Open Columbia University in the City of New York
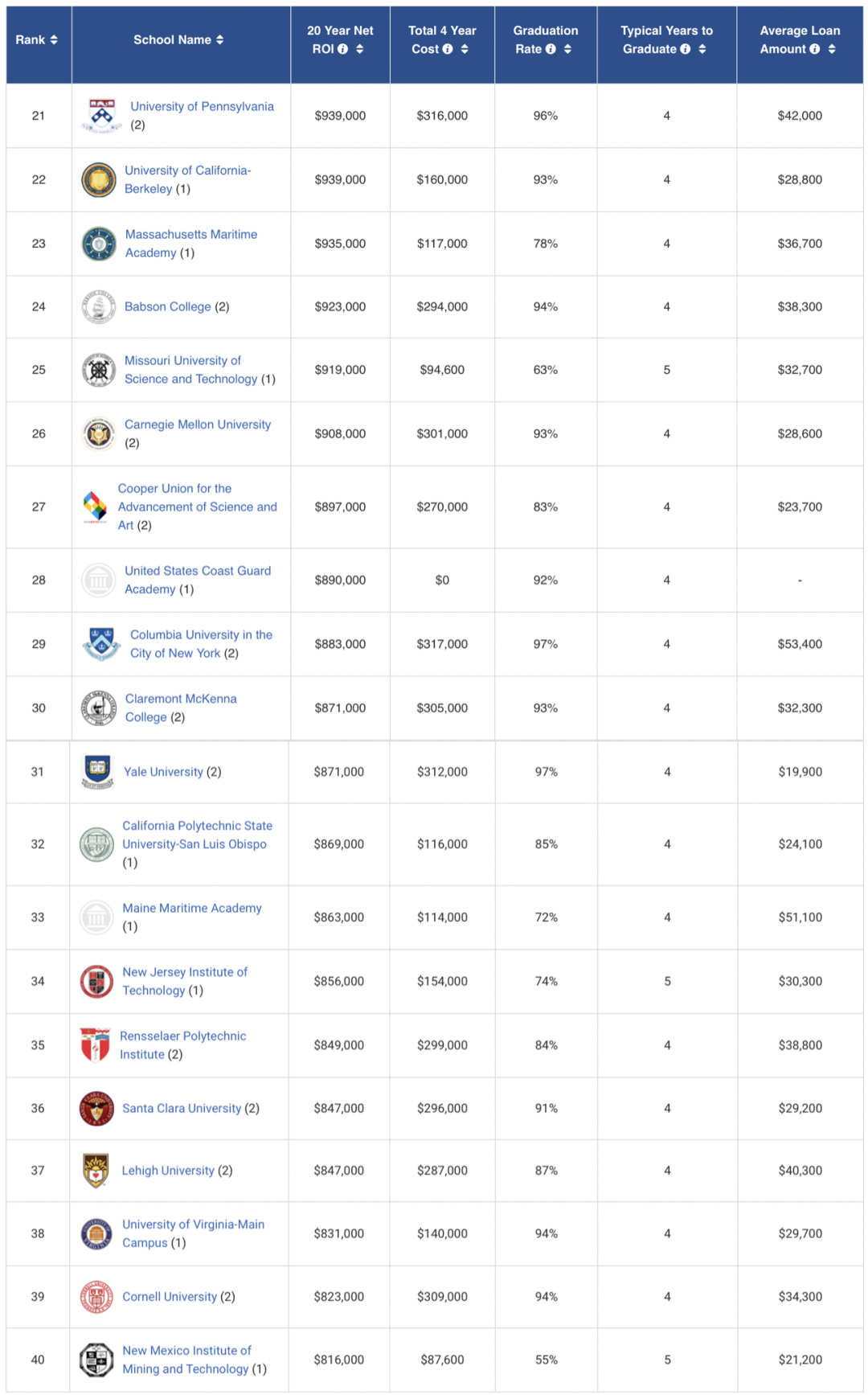The image size is (868, 1395). point(202,643)
